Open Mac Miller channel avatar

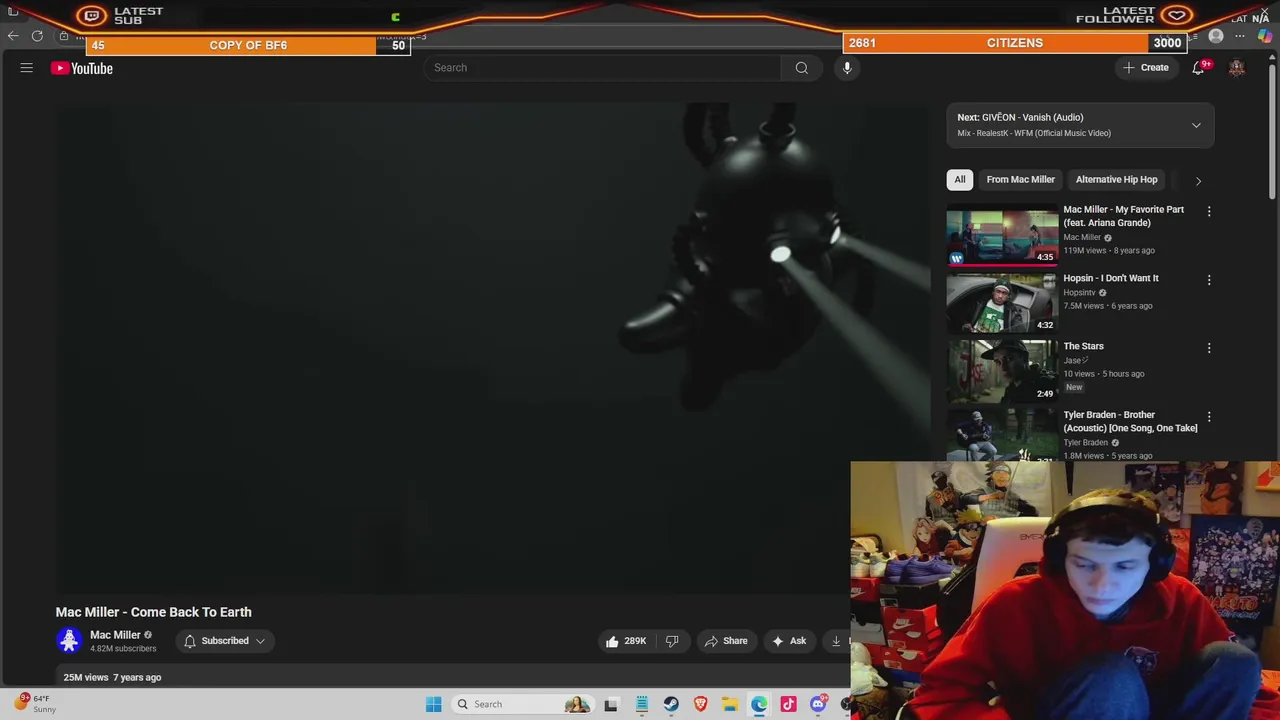pos(69,641)
